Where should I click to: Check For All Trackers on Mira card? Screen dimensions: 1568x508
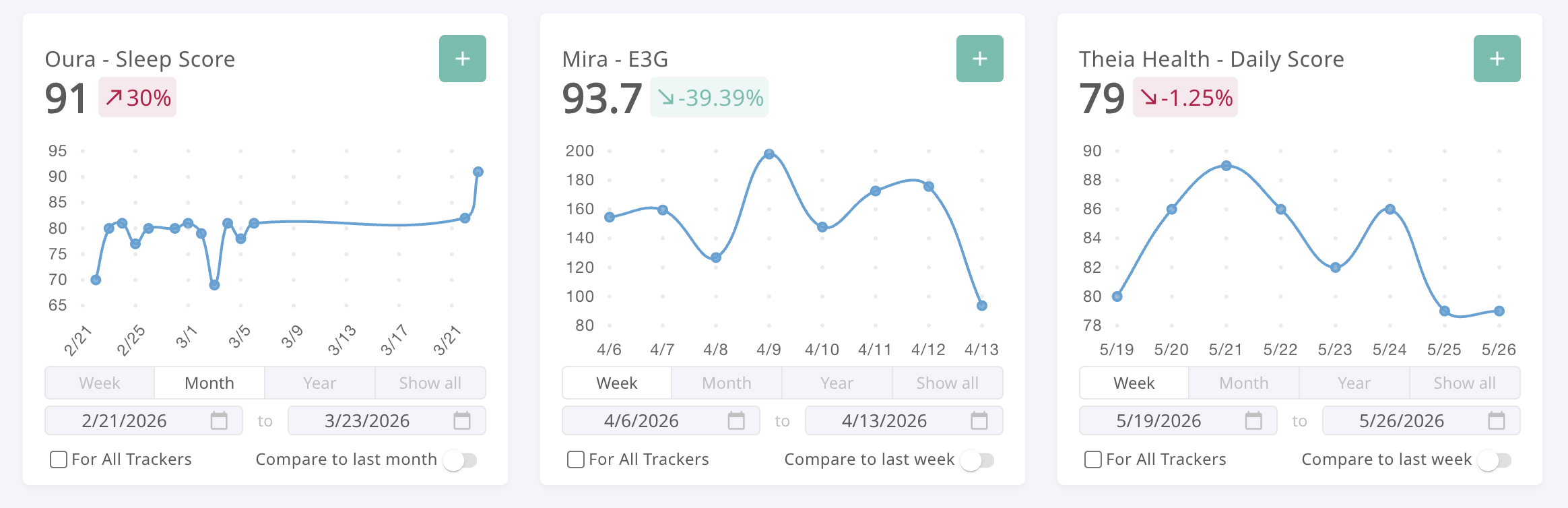576,459
